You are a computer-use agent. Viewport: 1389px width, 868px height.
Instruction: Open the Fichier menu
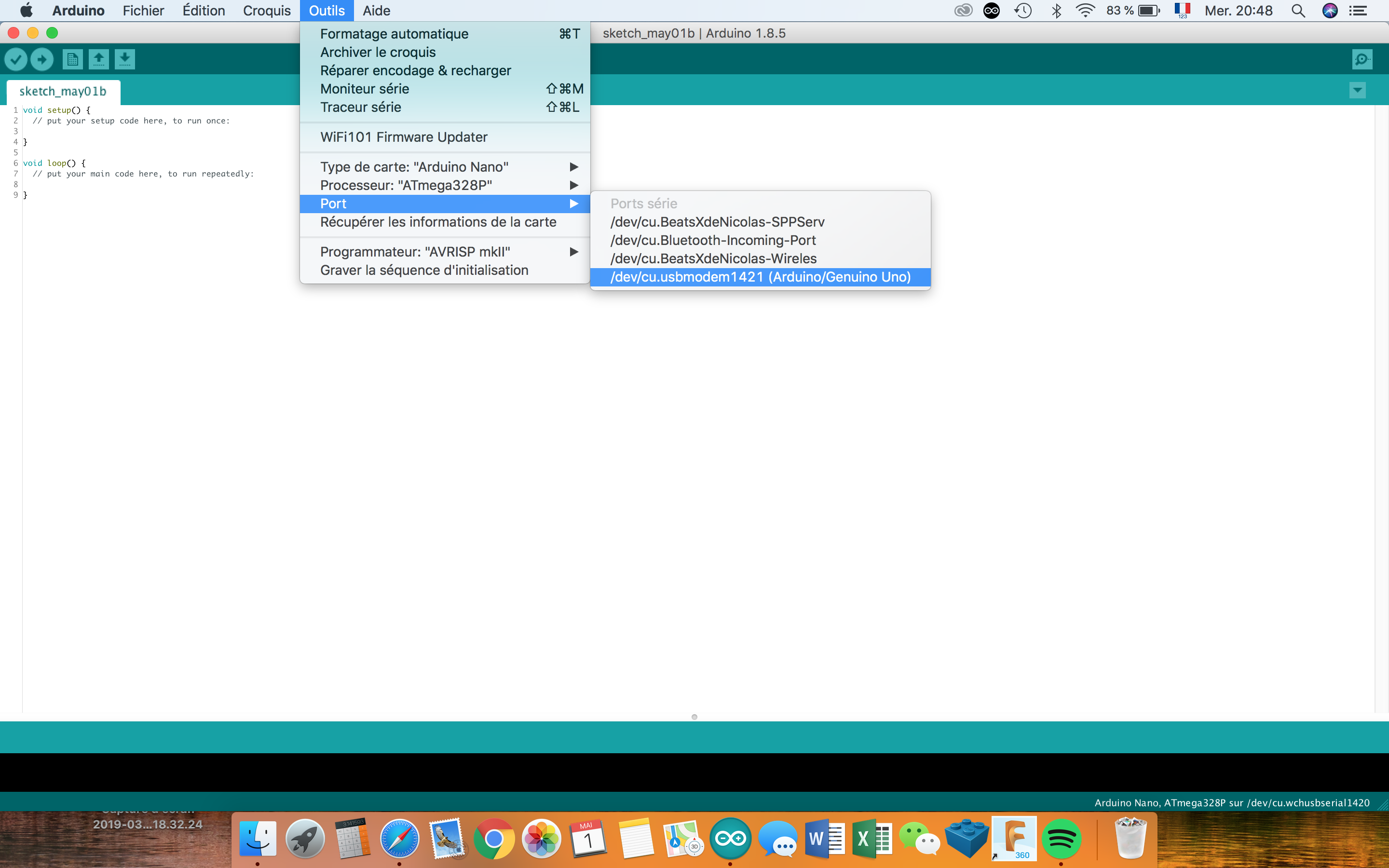pos(144,10)
